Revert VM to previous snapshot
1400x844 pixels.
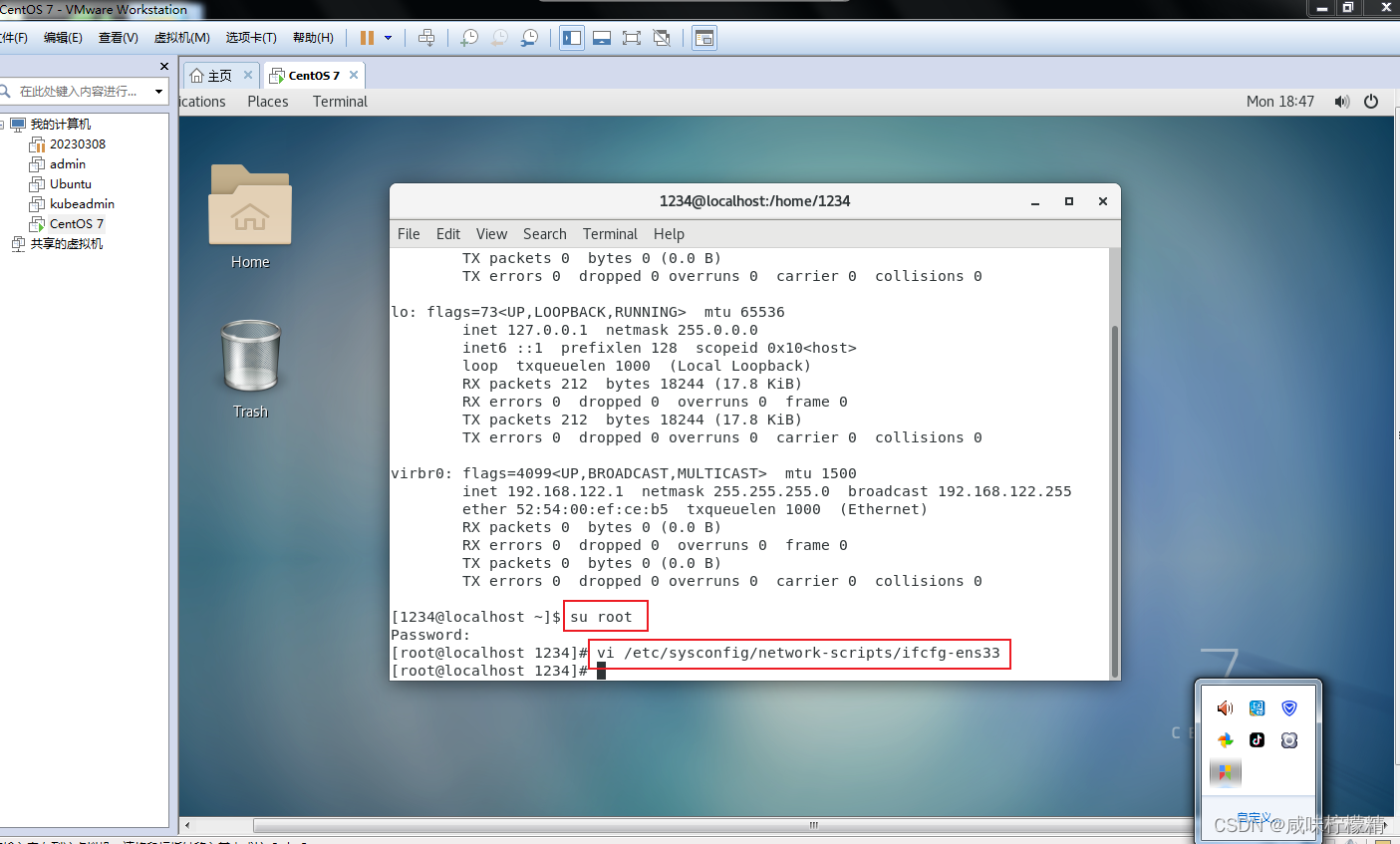point(499,37)
